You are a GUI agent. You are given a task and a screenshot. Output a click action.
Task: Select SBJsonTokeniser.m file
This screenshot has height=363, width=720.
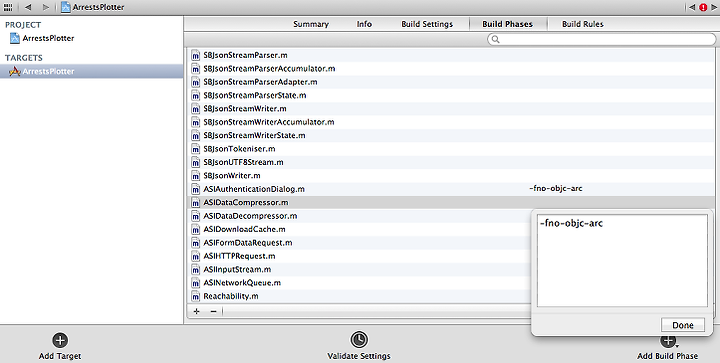(239, 149)
